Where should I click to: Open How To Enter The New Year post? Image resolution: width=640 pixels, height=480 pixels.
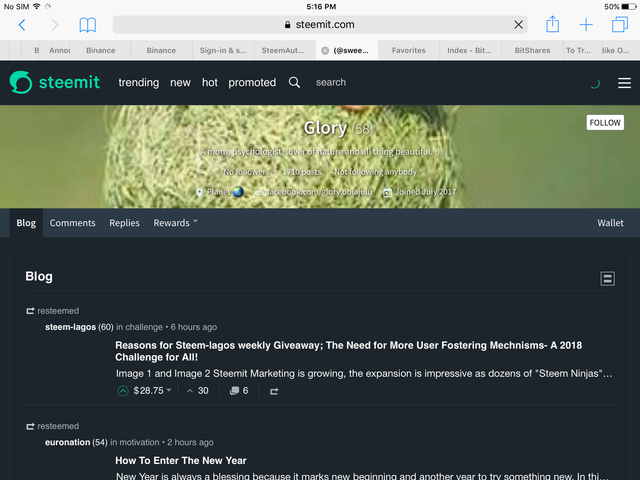coord(181,460)
